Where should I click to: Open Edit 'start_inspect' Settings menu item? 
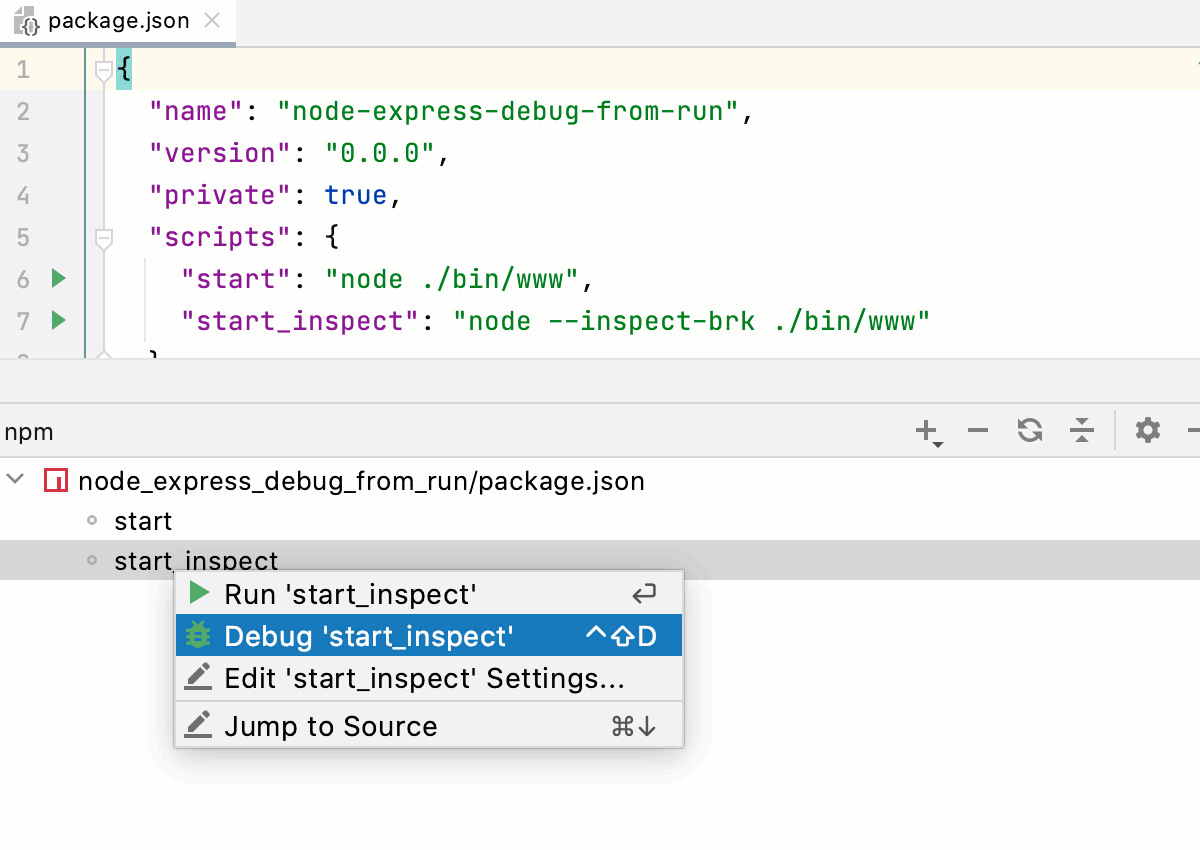pyautogui.click(x=429, y=679)
